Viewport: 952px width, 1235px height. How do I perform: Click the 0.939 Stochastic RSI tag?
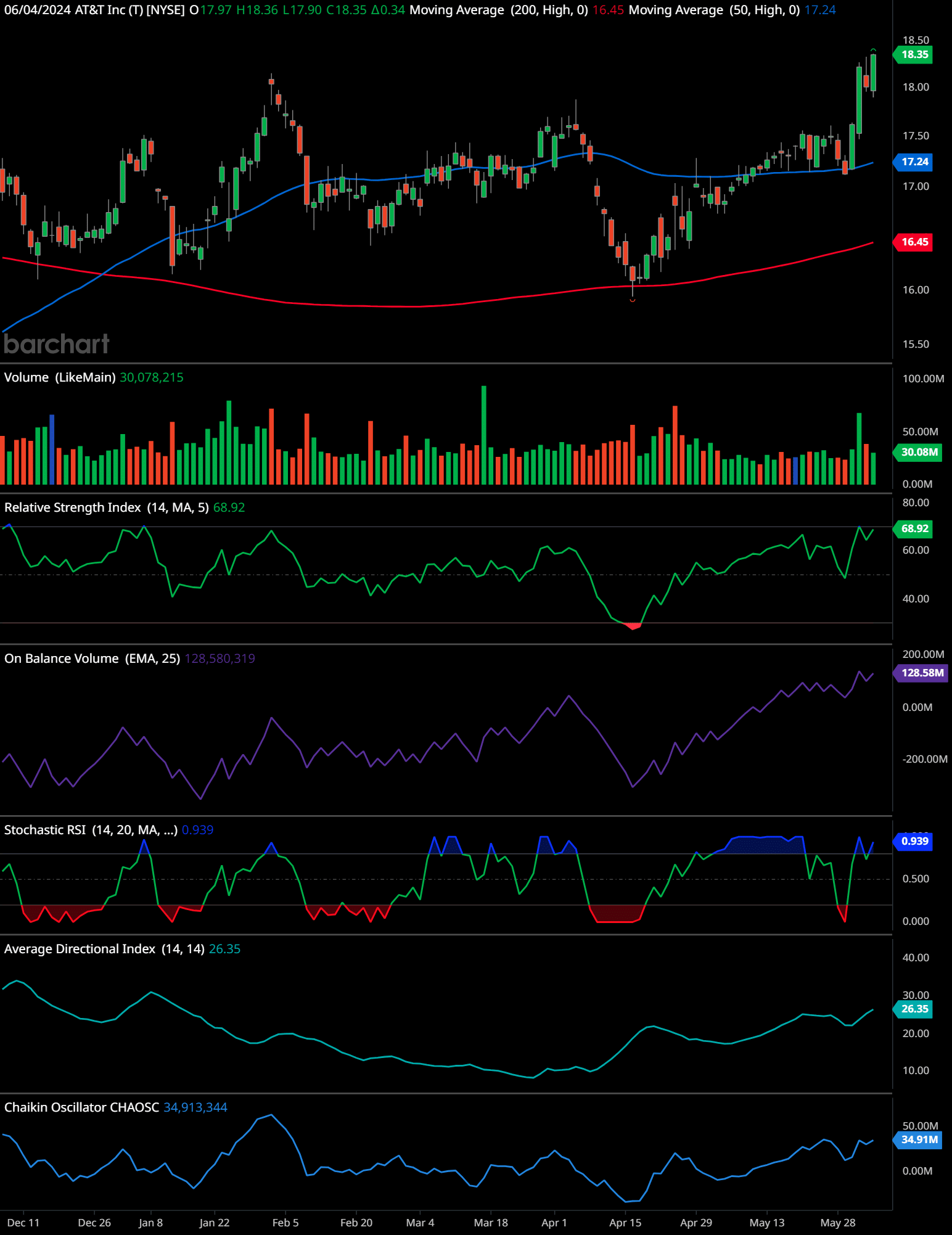click(914, 841)
